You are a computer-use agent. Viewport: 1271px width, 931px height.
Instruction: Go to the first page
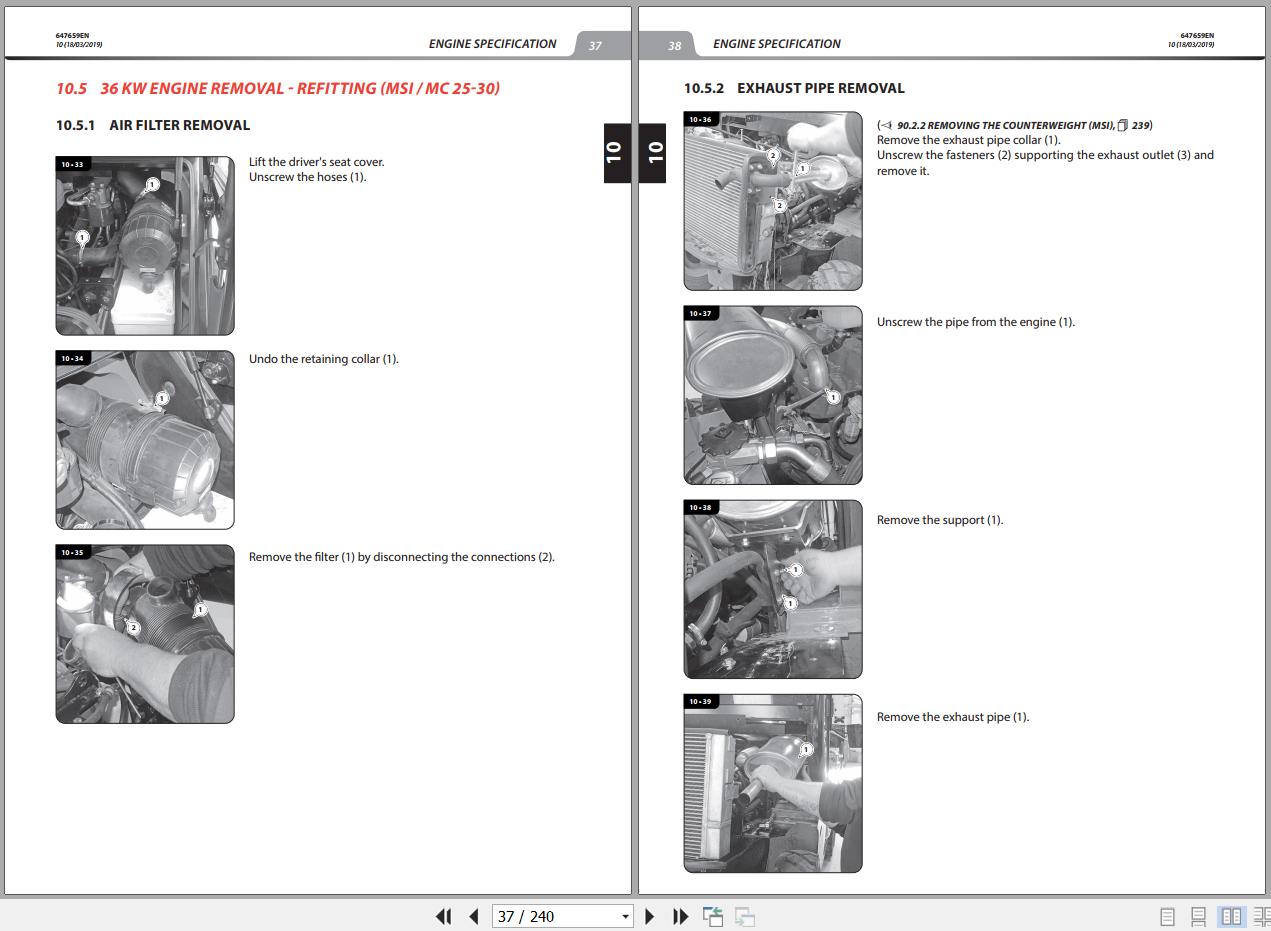click(x=443, y=916)
